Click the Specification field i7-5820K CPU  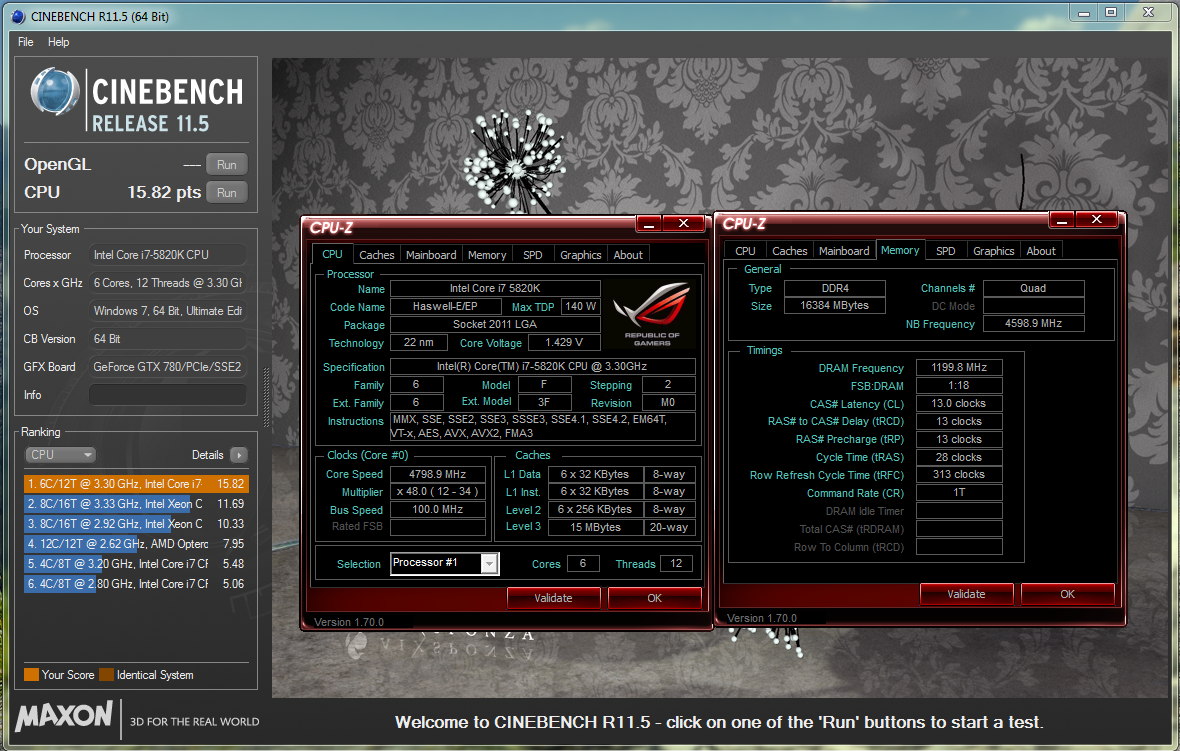point(542,366)
